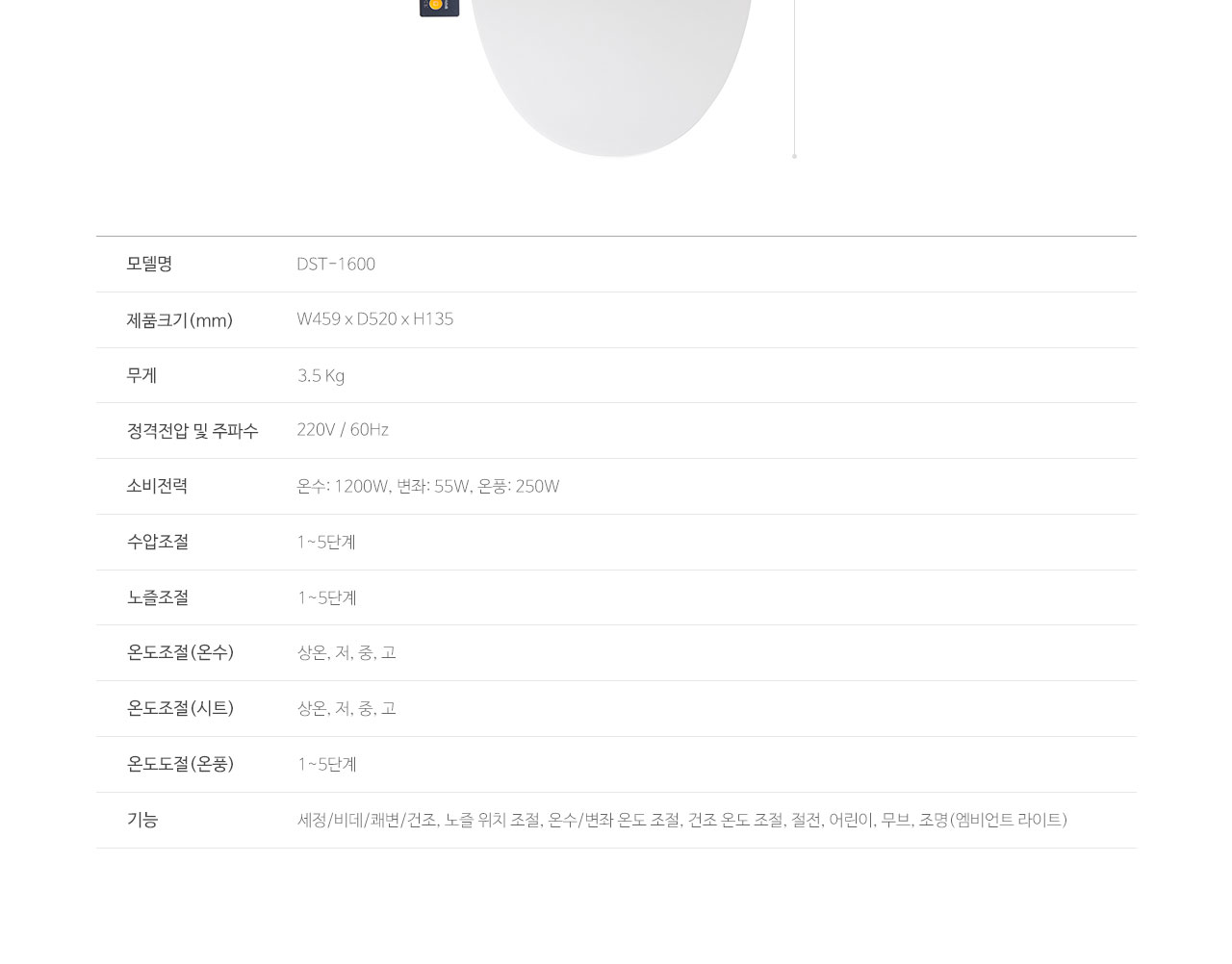Viewport: 1232px width, 964px height.
Task: Click the 무게 row label
Action: click(x=141, y=375)
